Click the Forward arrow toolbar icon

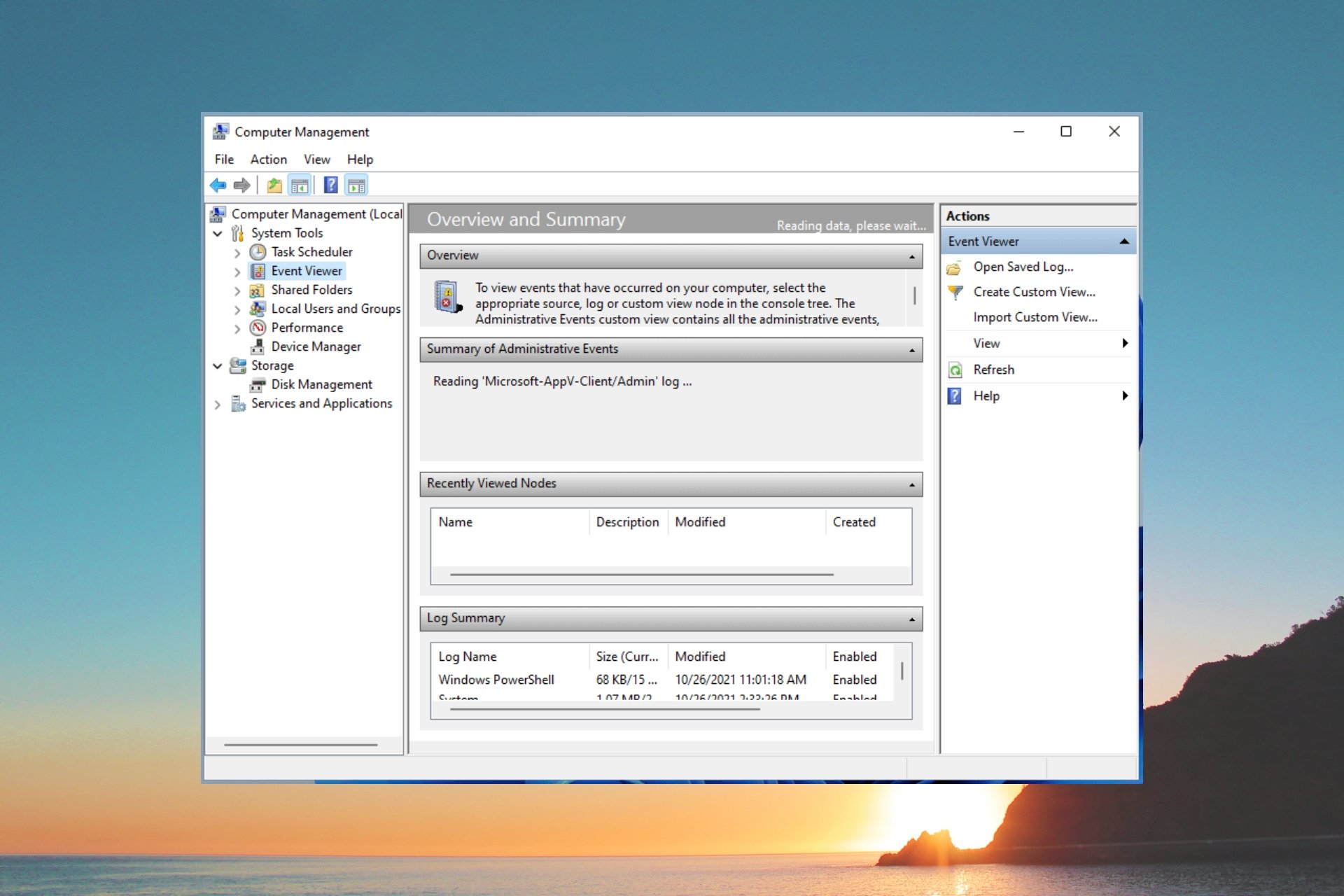tap(241, 185)
